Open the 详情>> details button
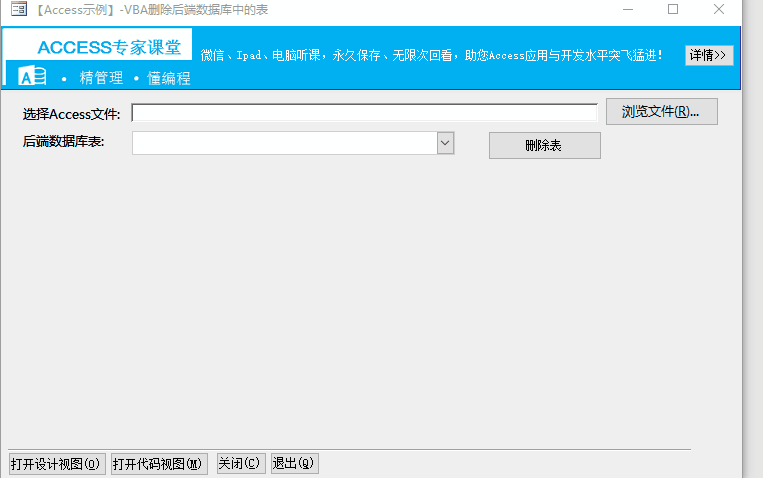Screen dimensions: 763x478 click(709, 55)
